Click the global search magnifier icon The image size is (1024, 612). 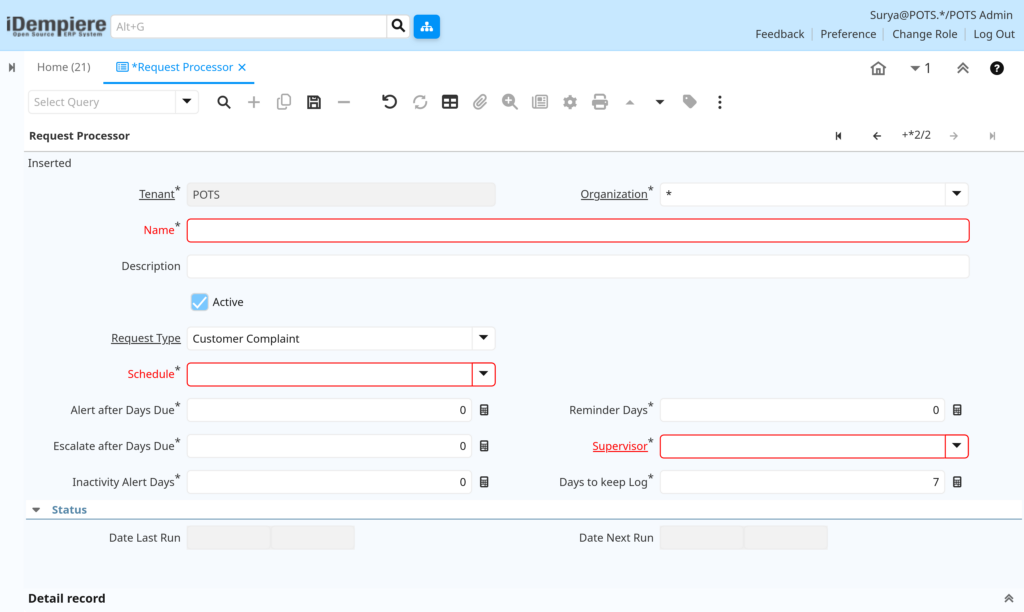(398, 26)
